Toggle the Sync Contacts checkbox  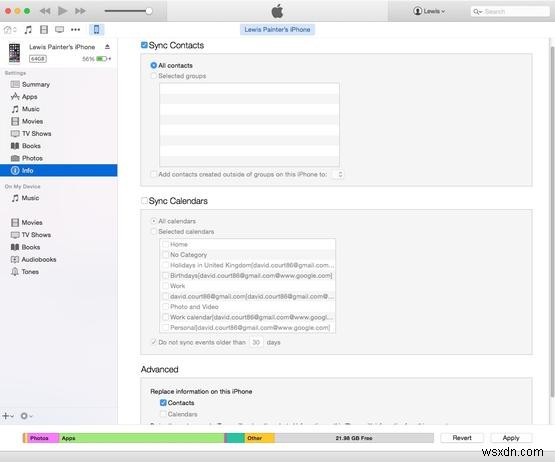(144, 45)
